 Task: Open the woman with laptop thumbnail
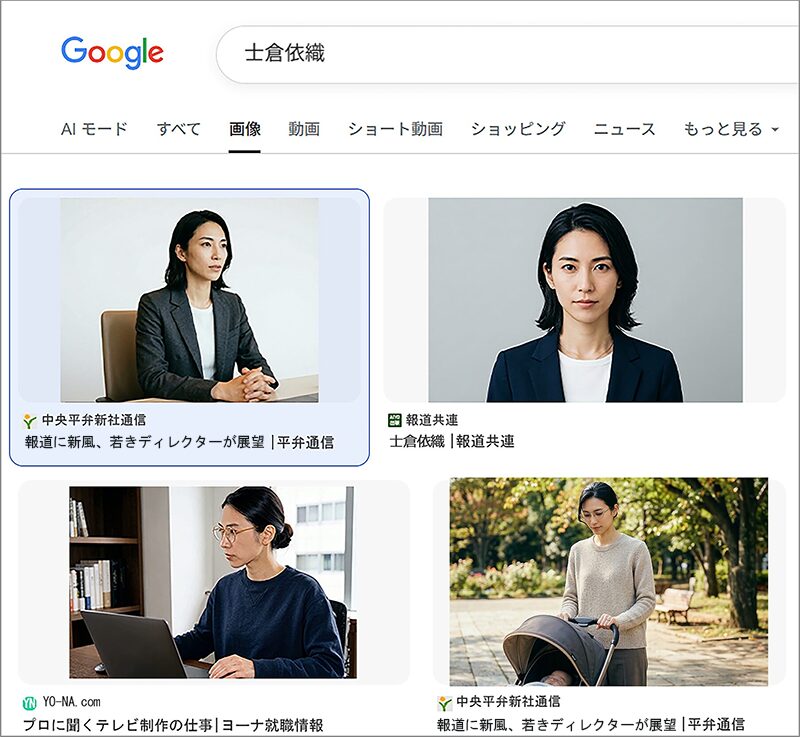(x=213, y=582)
